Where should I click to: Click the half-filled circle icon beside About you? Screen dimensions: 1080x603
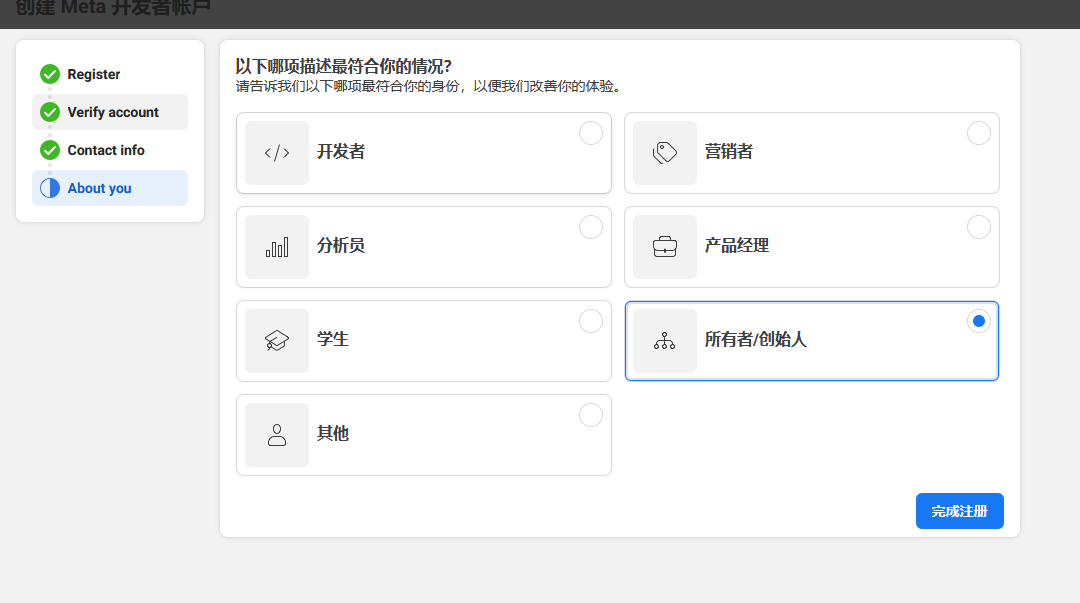[x=50, y=187]
